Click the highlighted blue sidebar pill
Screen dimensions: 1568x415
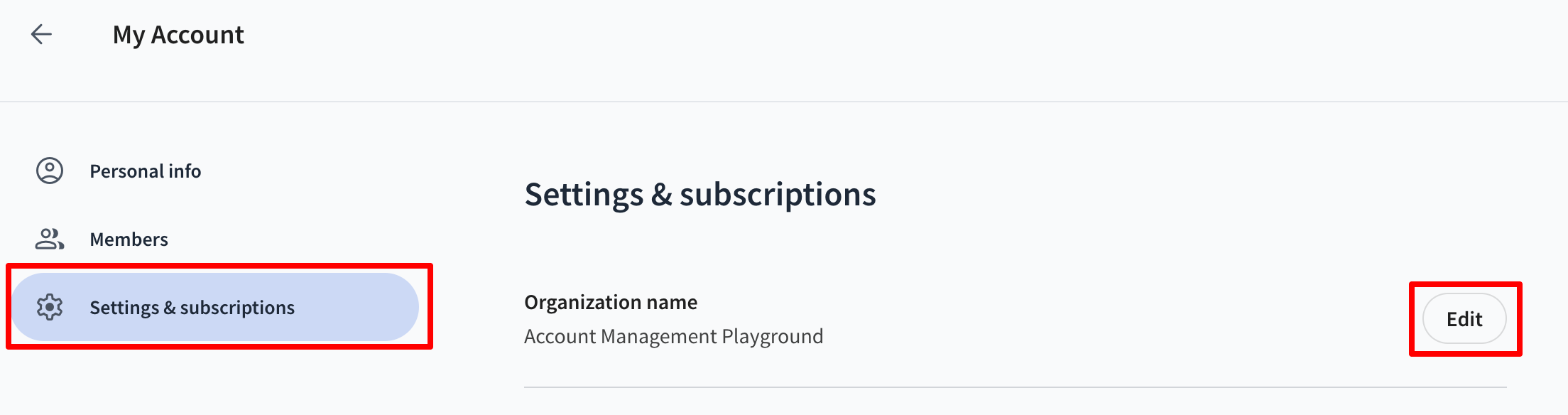[x=214, y=307]
